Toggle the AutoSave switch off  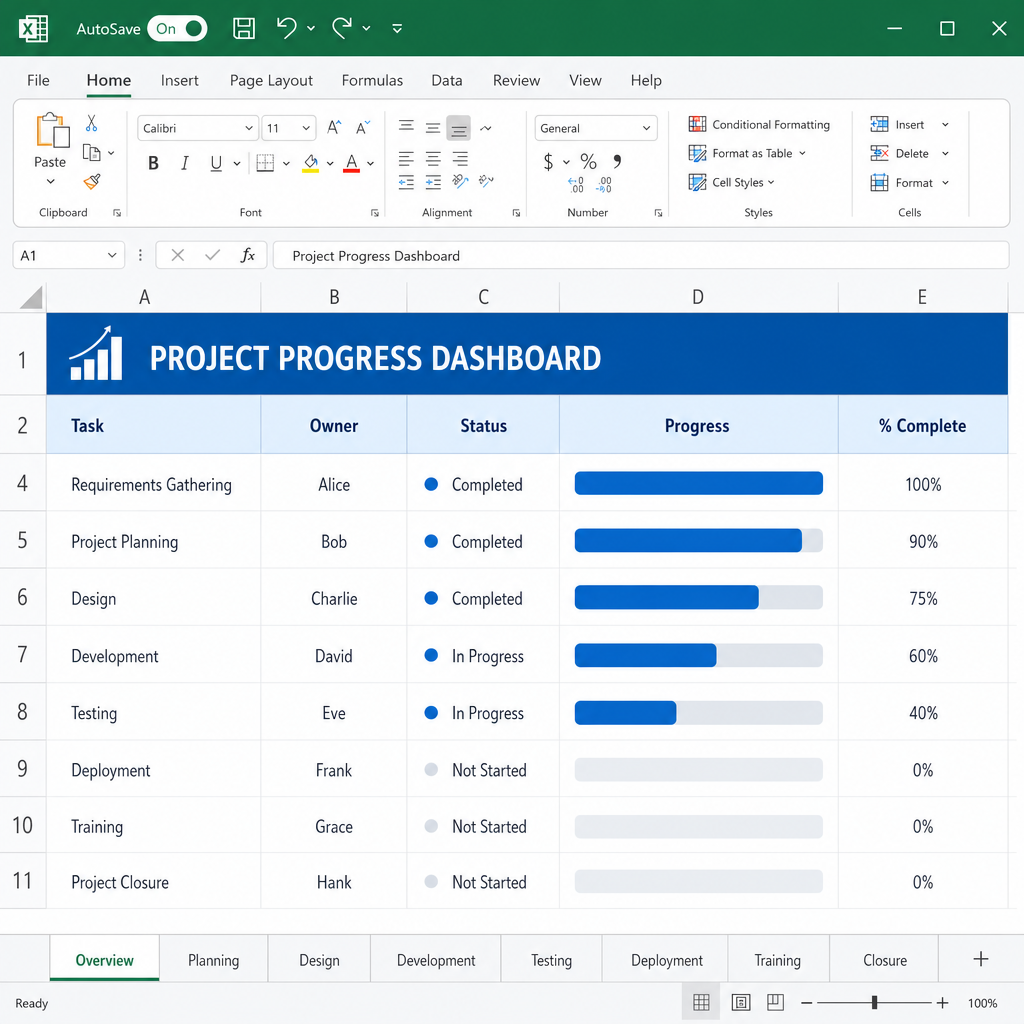click(x=178, y=29)
